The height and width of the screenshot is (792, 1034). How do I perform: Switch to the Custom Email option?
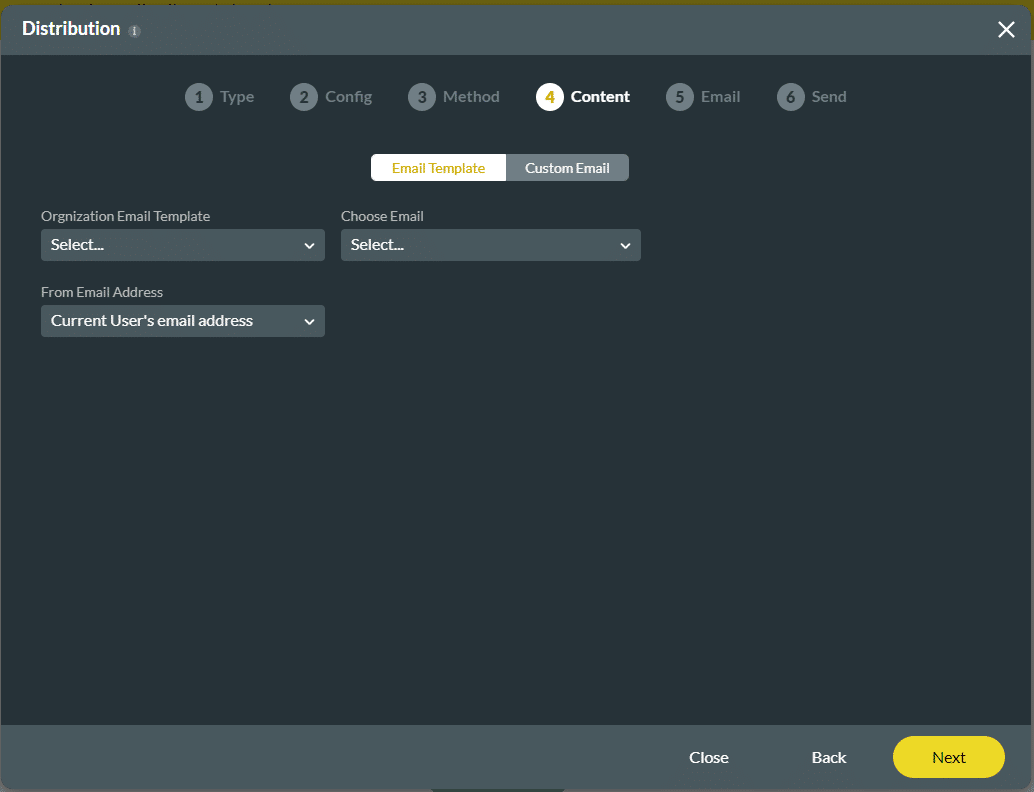(567, 168)
